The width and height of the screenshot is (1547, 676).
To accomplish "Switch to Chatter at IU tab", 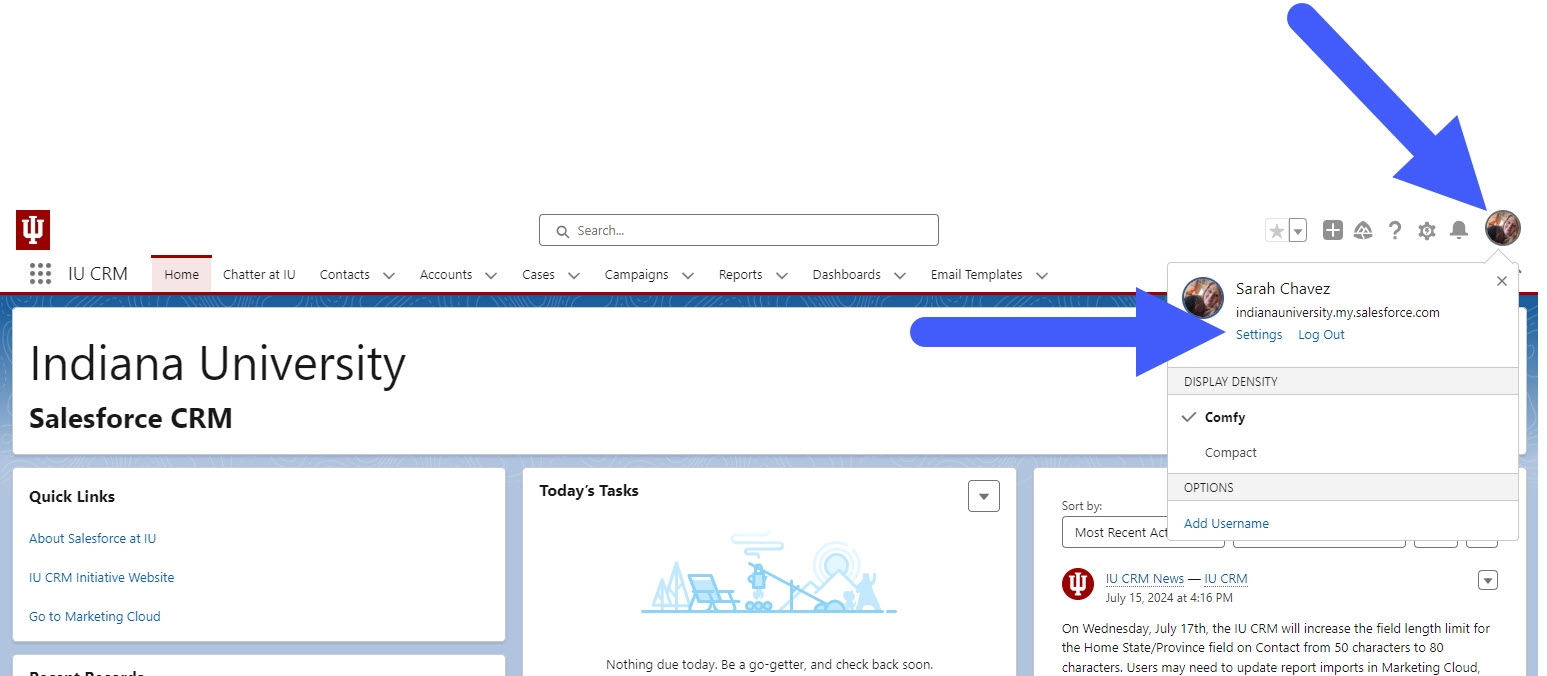I will coord(259,274).
